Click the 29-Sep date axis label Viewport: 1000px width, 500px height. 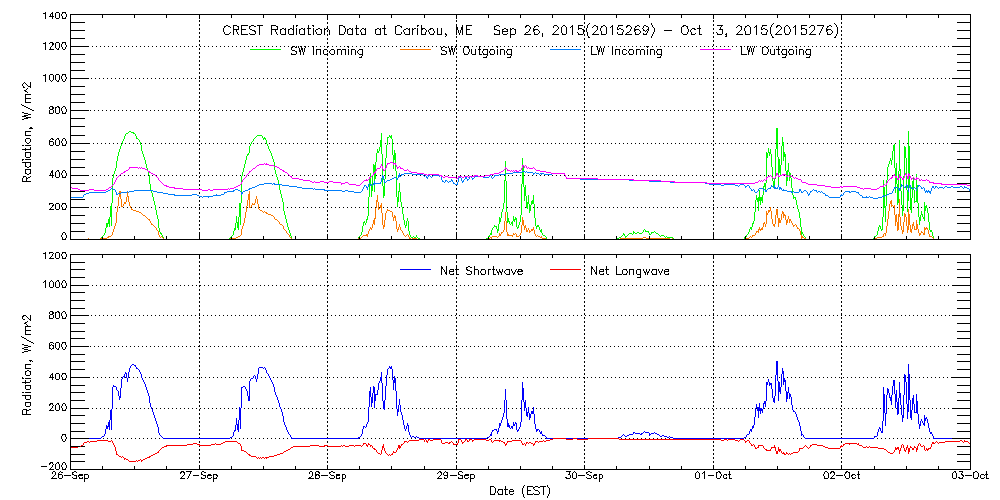456,476
